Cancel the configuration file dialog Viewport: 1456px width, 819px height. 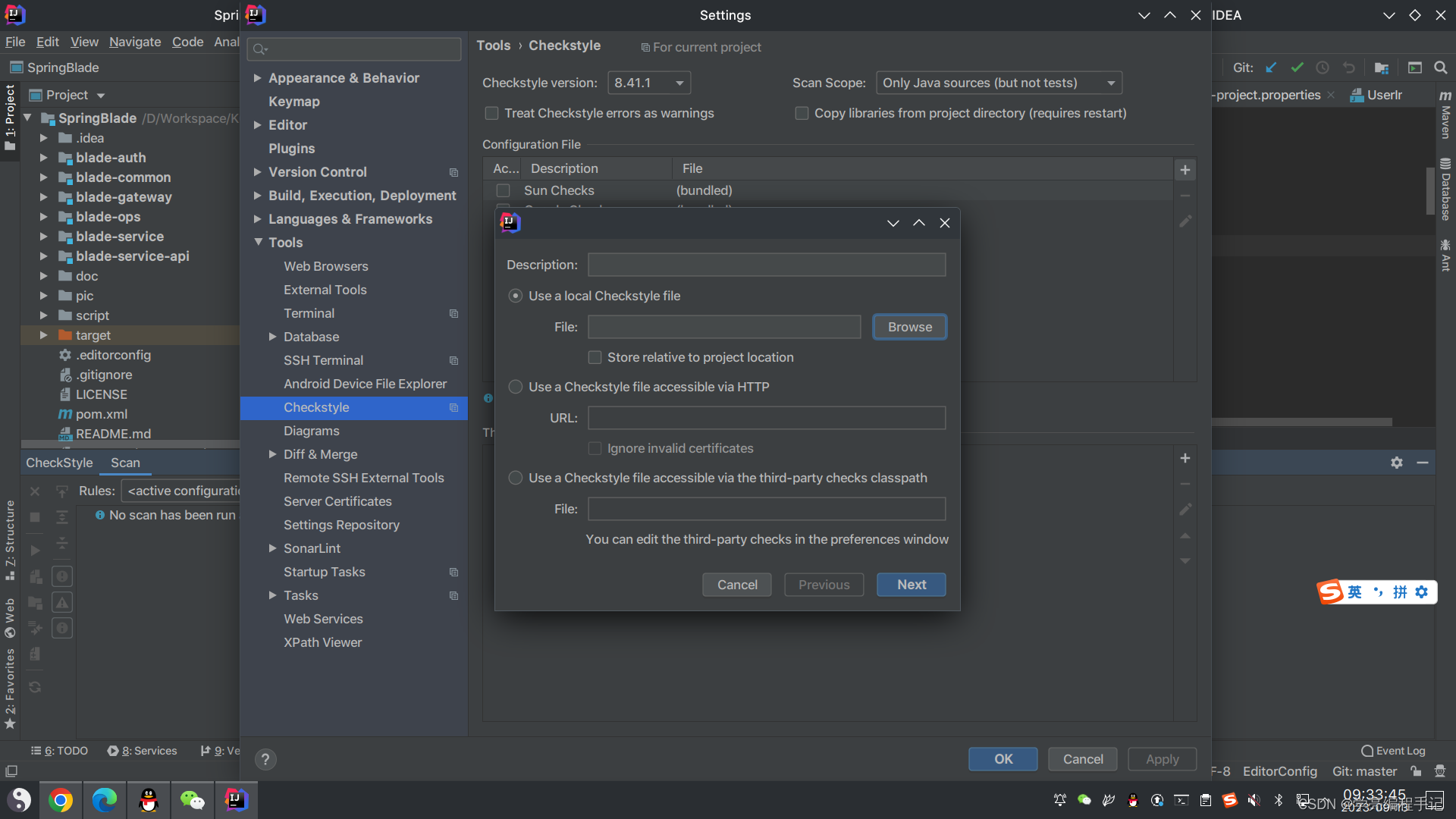click(737, 585)
